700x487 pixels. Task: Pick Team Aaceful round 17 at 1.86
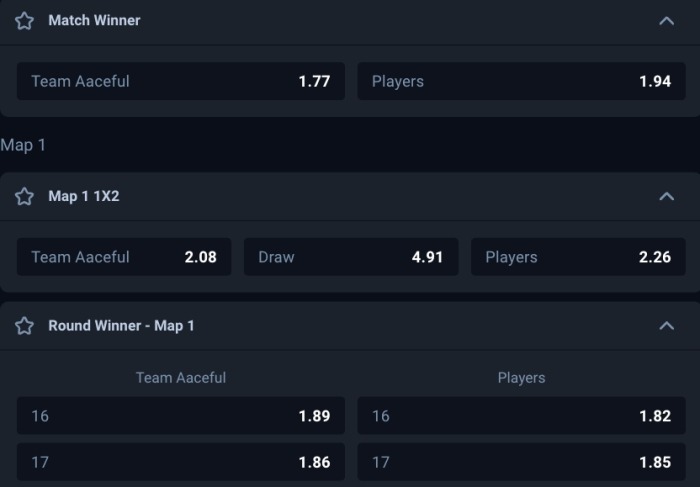[x=181, y=463]
